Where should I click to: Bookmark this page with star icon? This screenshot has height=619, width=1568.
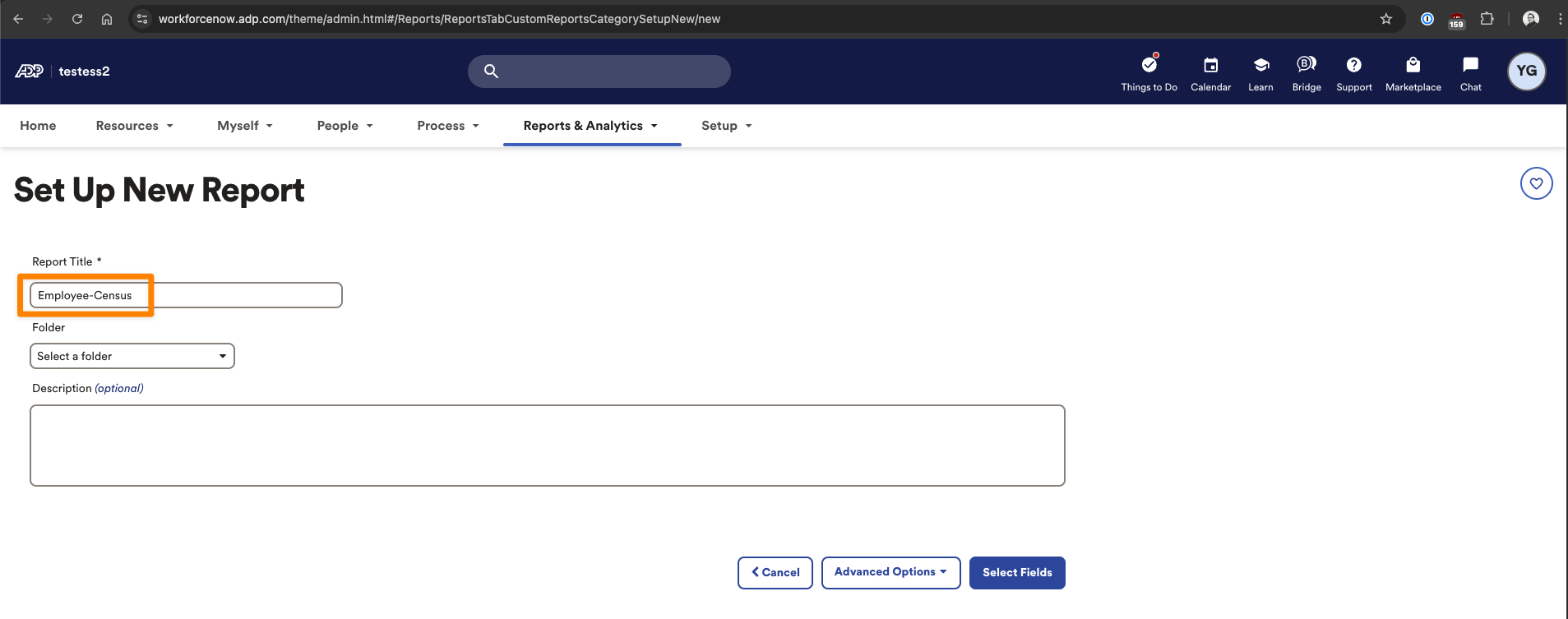pos(1386,19)
